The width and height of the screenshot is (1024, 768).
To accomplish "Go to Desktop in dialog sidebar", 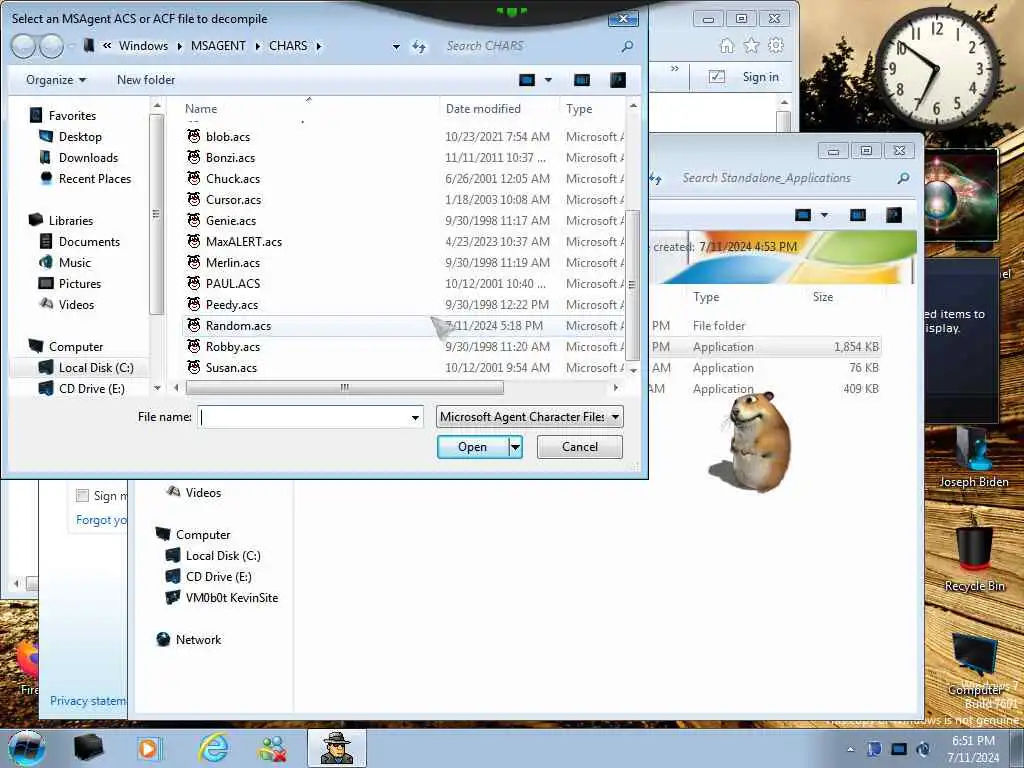I will [80, 136].
